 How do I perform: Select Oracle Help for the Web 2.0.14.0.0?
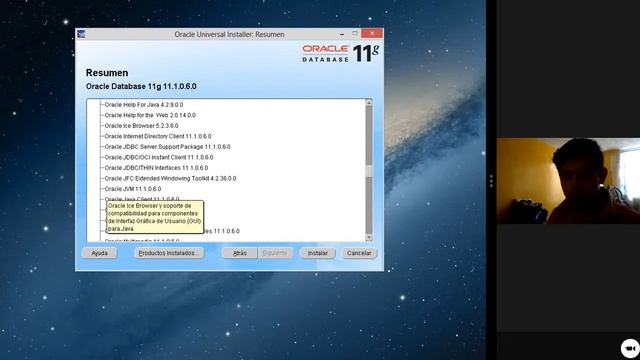(x=150, y=116)
